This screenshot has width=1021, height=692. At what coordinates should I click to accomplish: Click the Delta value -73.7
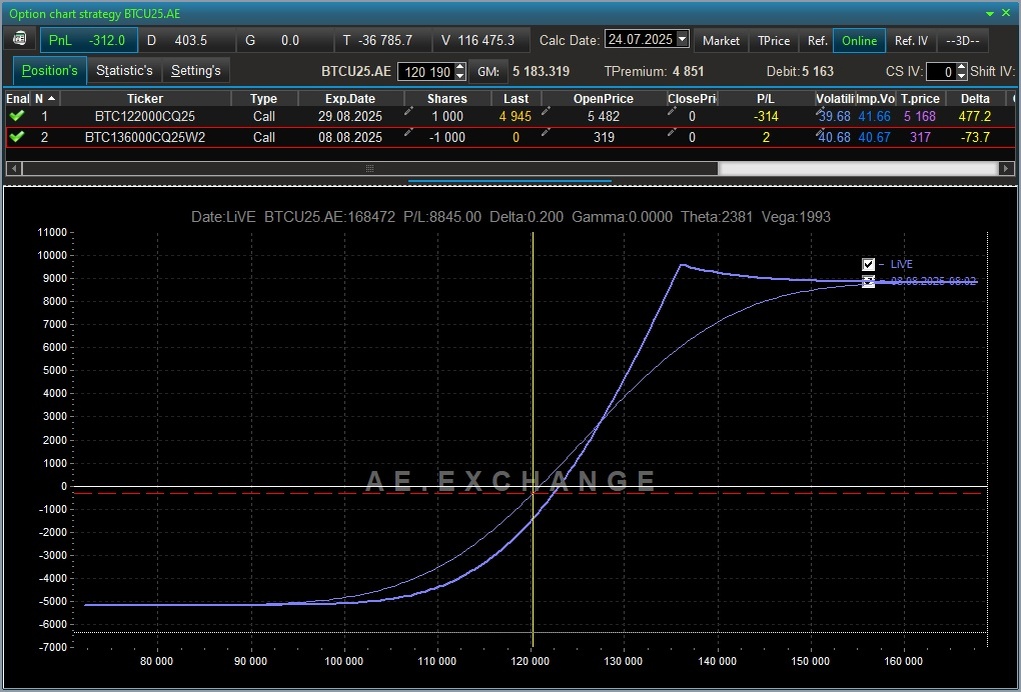click(975, 137)
